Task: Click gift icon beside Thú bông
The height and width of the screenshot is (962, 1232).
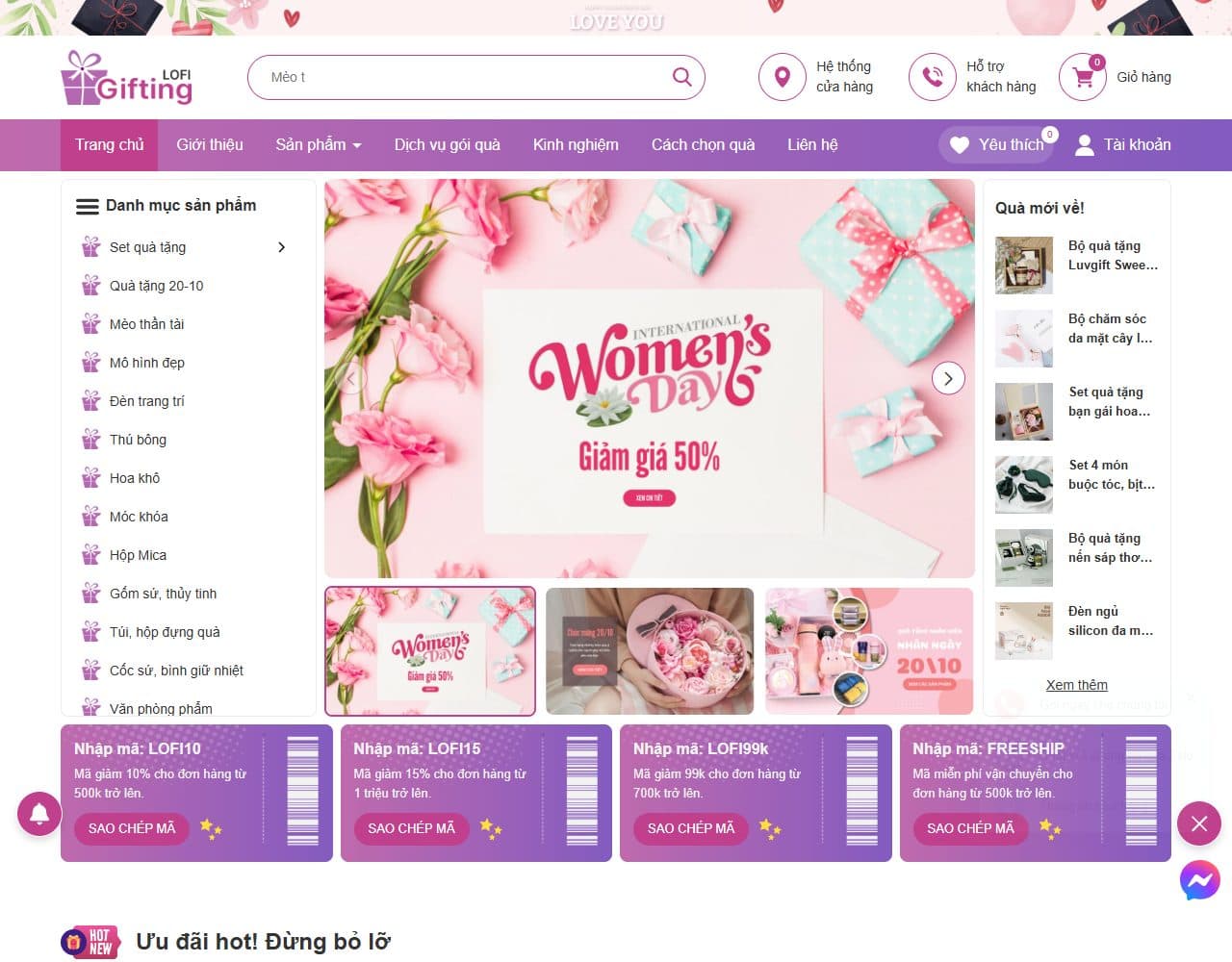Action: pos(91,440)
